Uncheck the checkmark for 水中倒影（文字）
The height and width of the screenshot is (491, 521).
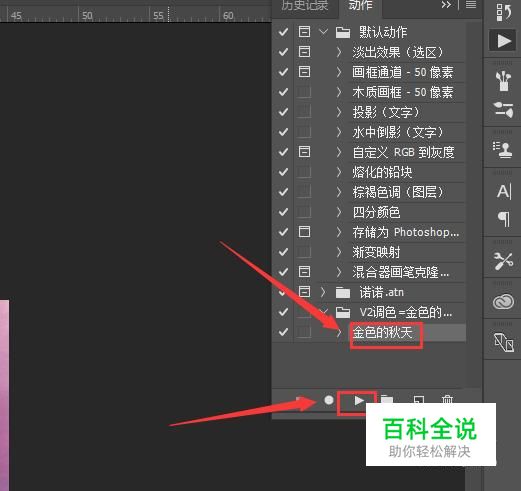pyautogui.click(x=283, y=132)
